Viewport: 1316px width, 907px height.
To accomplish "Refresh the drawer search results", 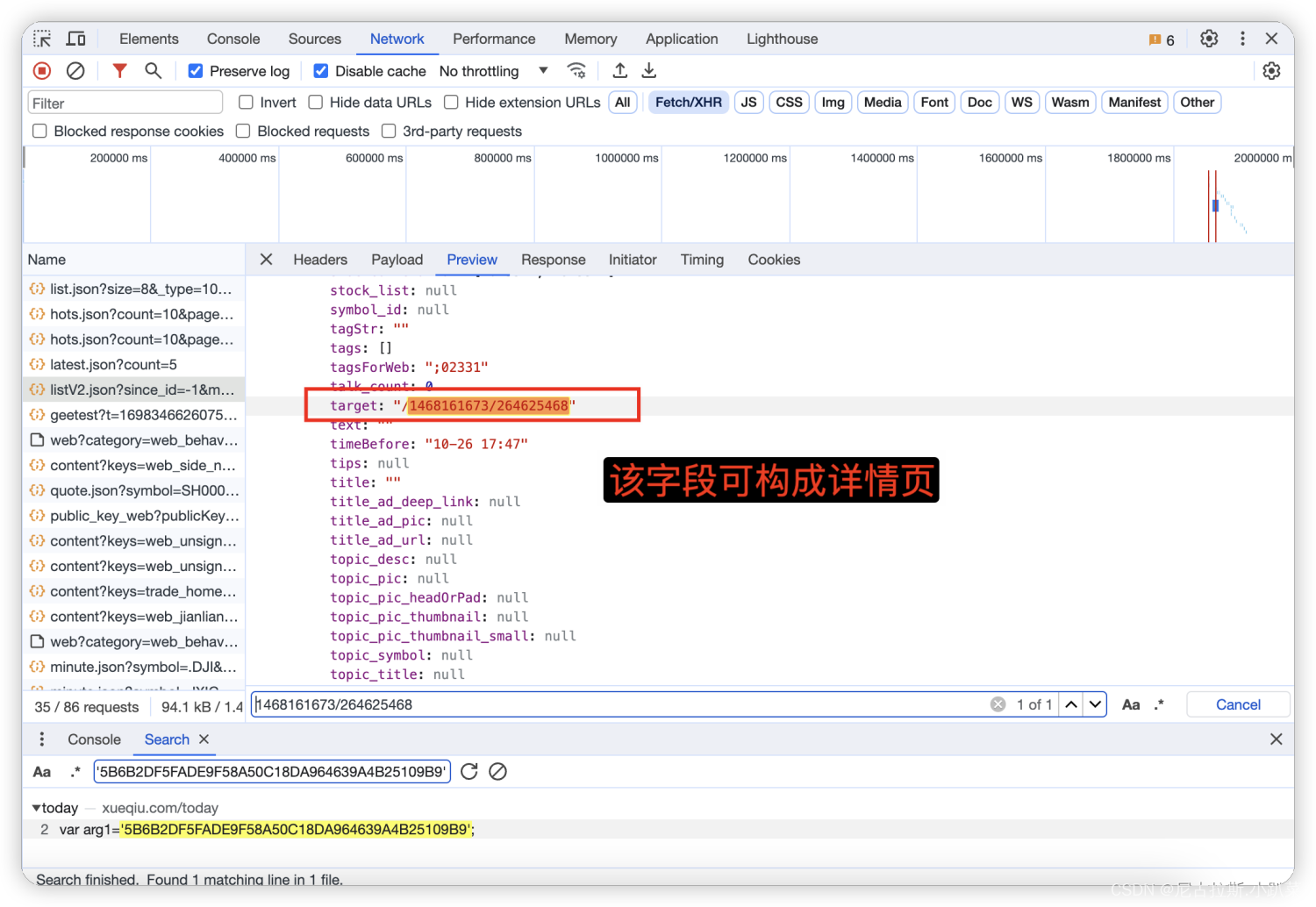I will [x=469, y=772].
